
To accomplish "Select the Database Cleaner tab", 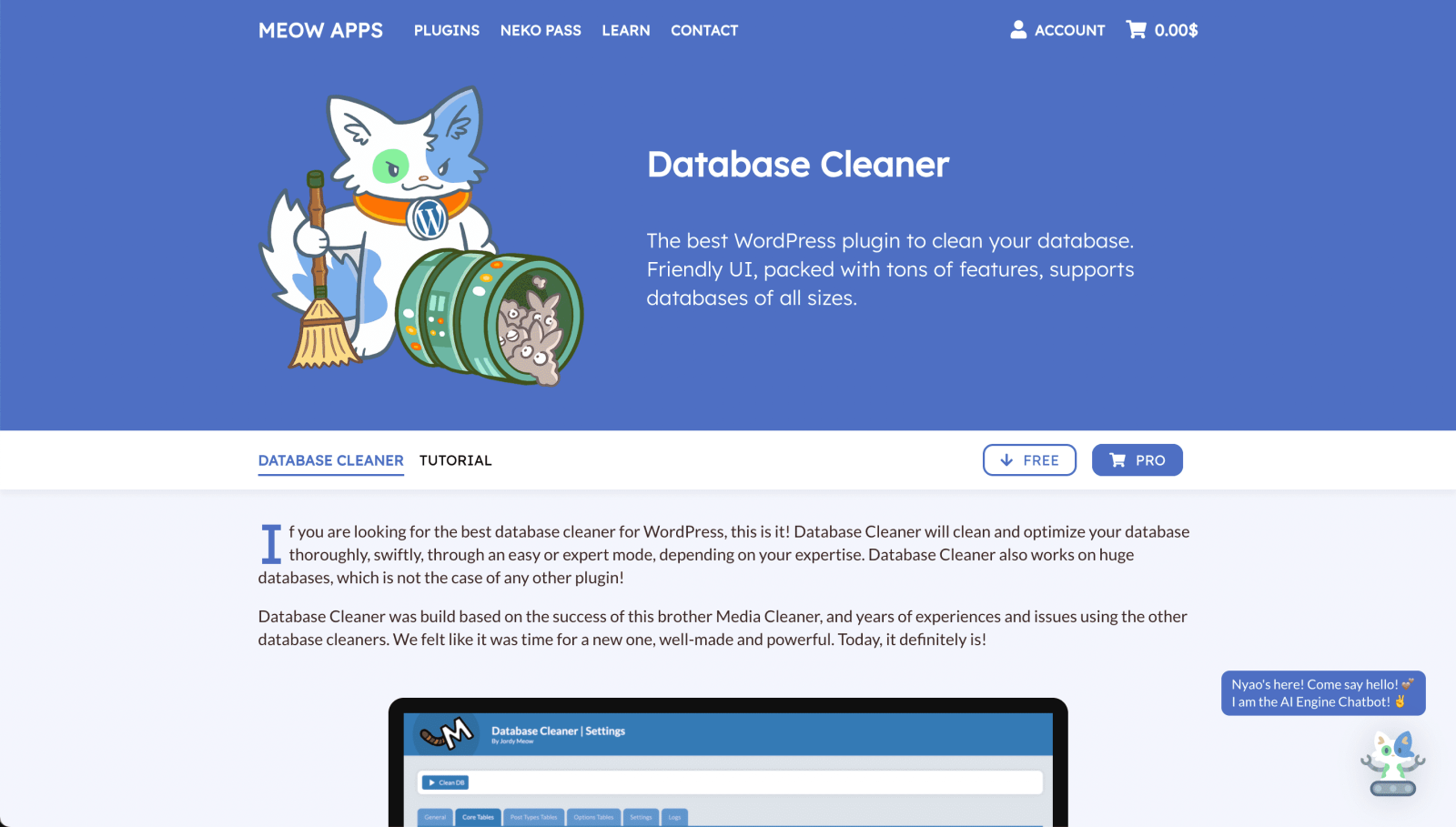I will (x=330, y=460).
